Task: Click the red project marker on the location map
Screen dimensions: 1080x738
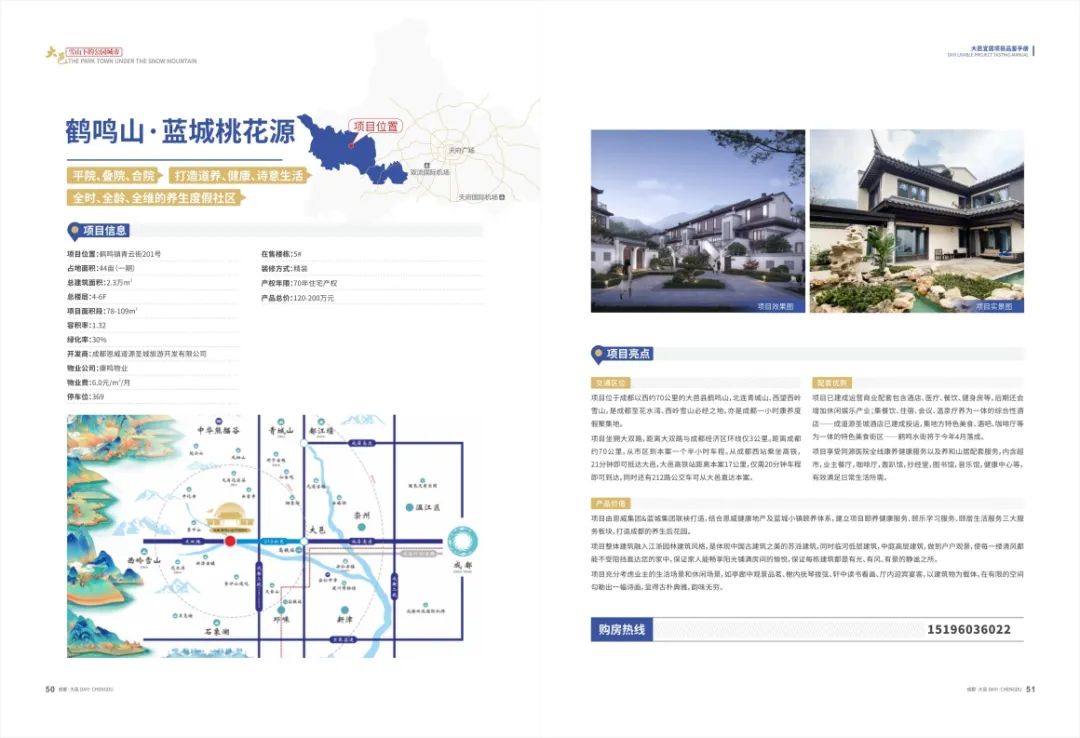Action: (x=230, y=541)
